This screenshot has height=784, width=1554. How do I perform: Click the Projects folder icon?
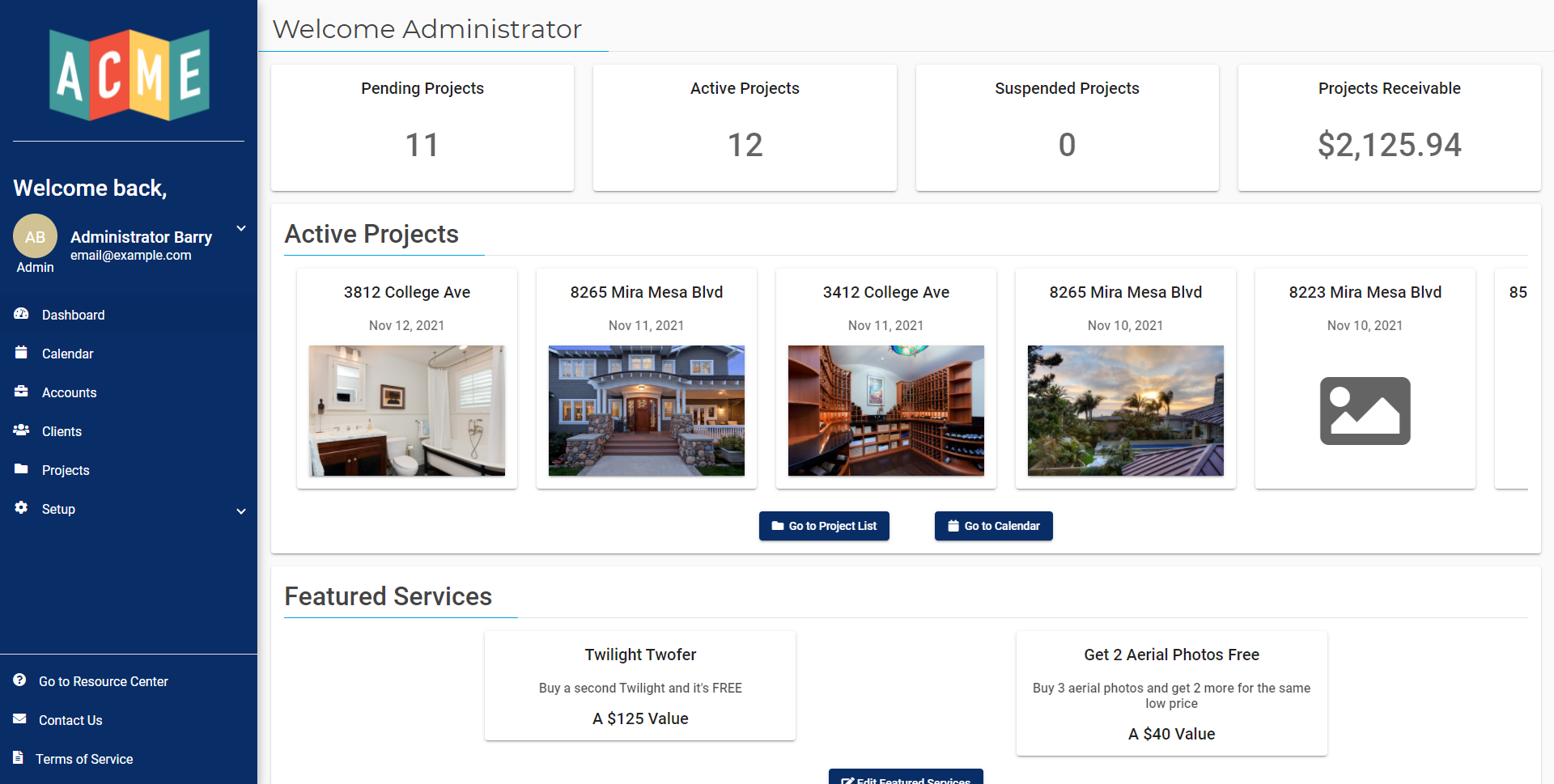21,469
